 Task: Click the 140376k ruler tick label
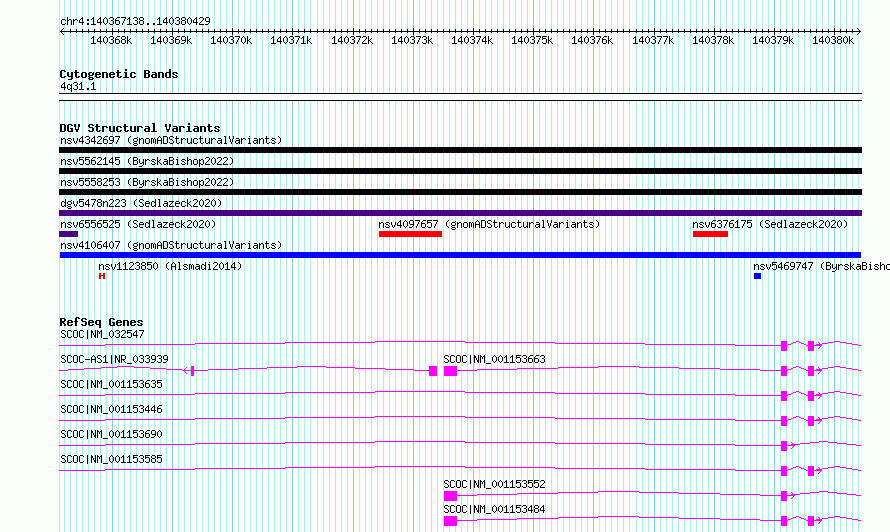click(592, 40)
